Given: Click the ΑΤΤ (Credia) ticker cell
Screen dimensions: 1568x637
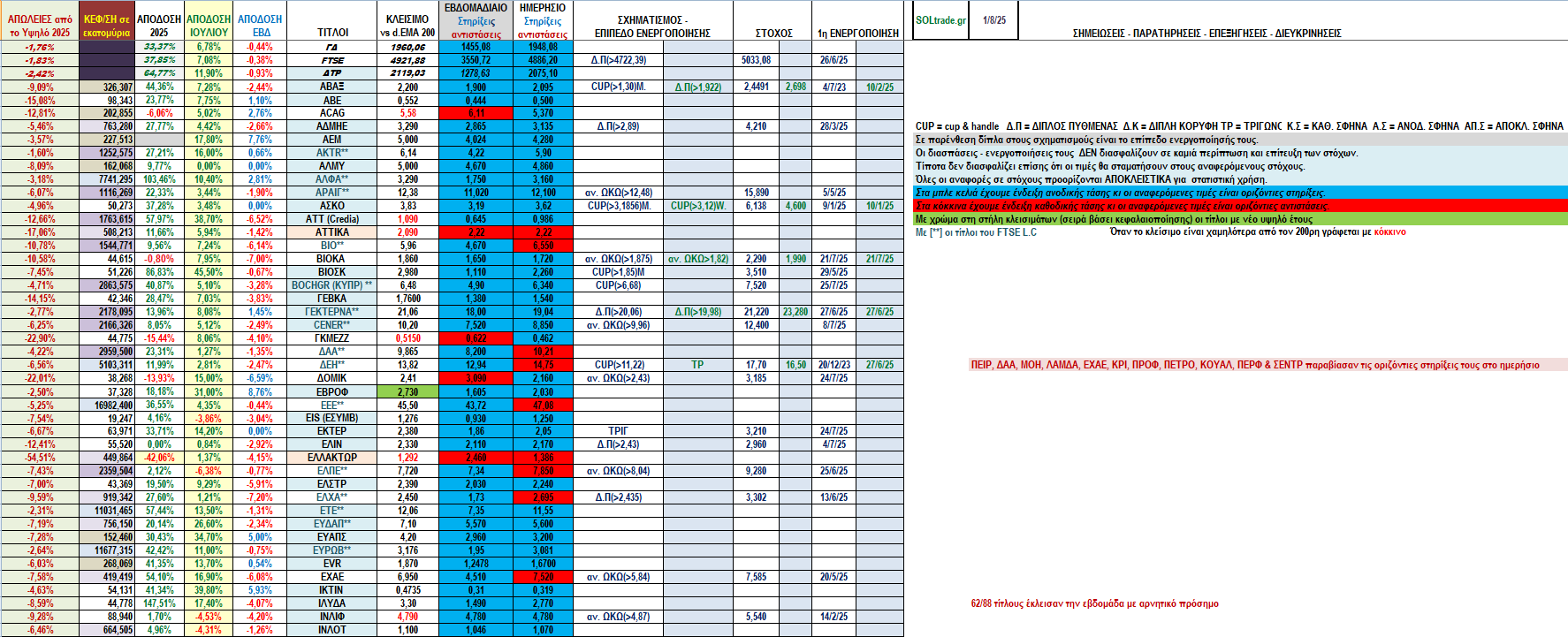Looking at the screenshot, I should [332, 219].
